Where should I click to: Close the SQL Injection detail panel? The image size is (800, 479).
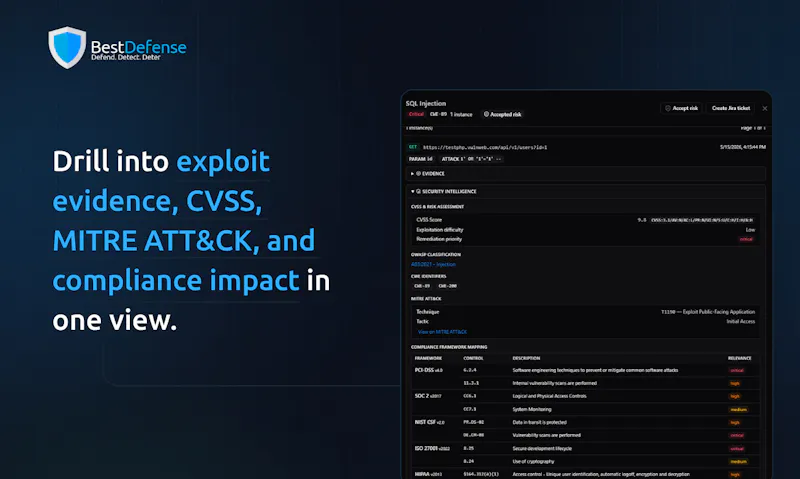pyautogui.click(x=765, y=108)
